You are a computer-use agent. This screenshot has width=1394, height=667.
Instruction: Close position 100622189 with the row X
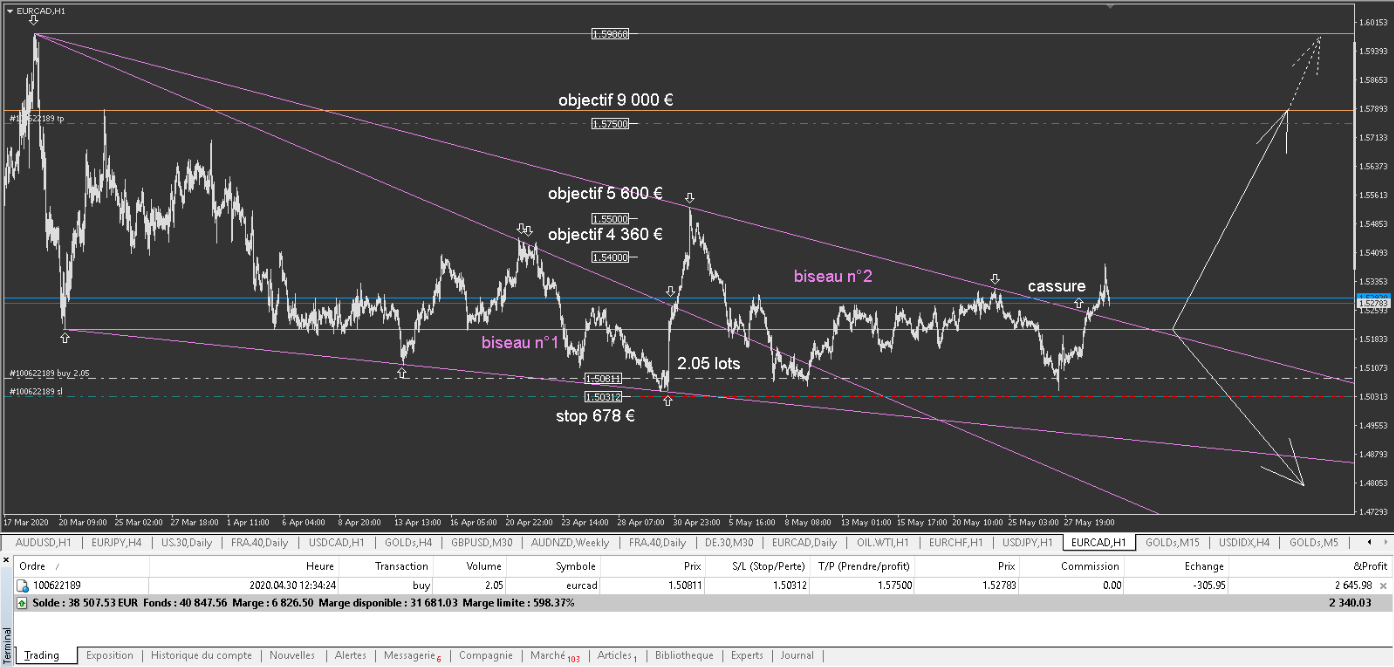pyautogui.click(x=1383, y=586)
